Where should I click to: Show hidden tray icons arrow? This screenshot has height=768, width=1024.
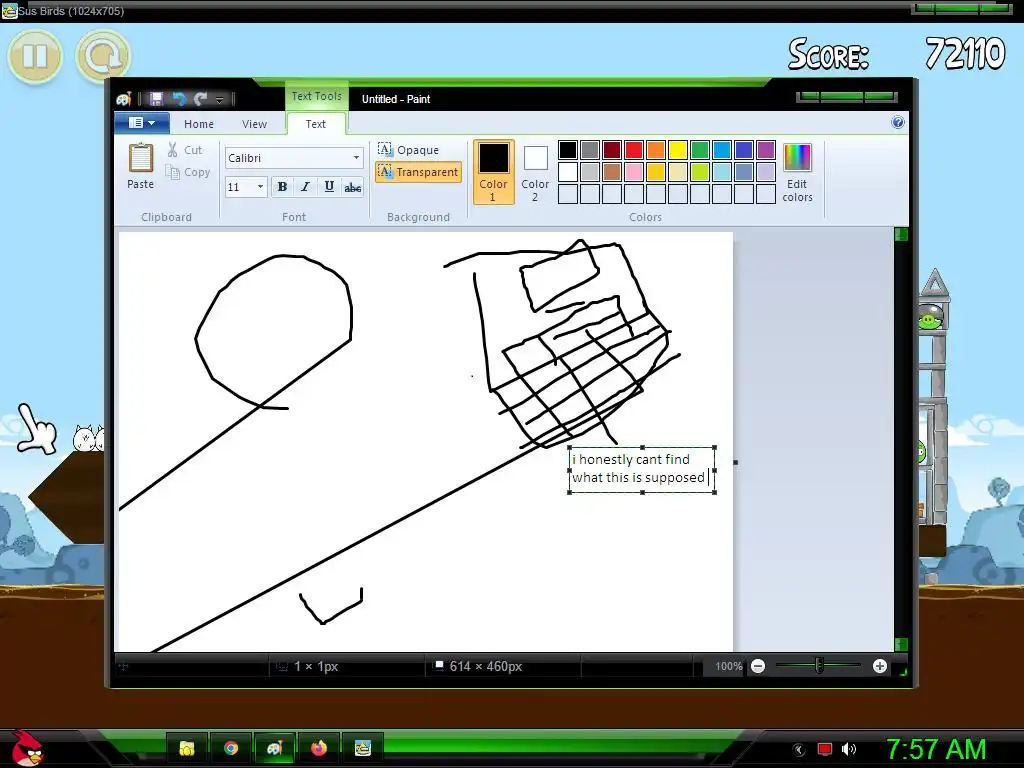799,750
